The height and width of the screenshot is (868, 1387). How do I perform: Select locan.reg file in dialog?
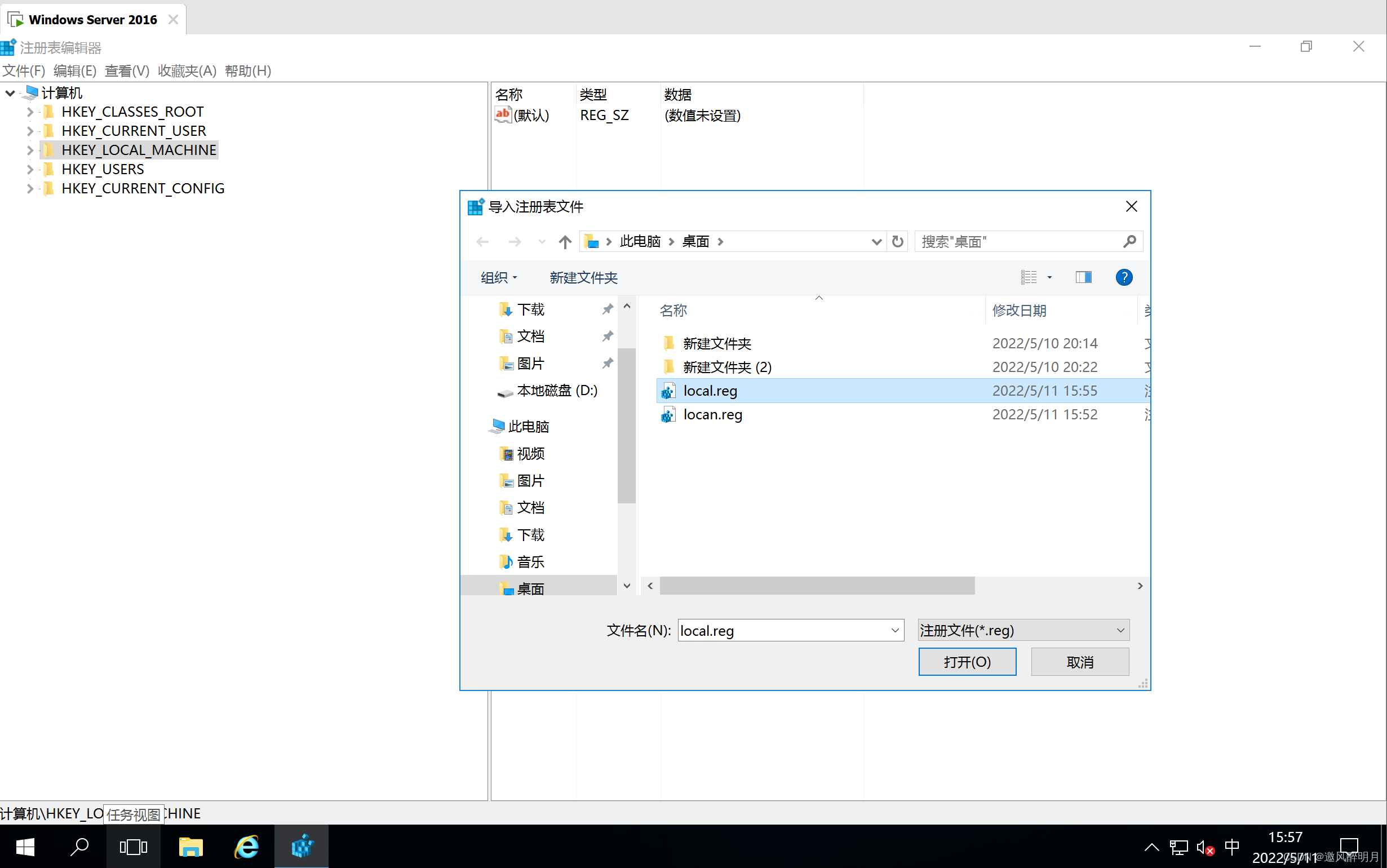pyautogui.click(x=712, y=414)
